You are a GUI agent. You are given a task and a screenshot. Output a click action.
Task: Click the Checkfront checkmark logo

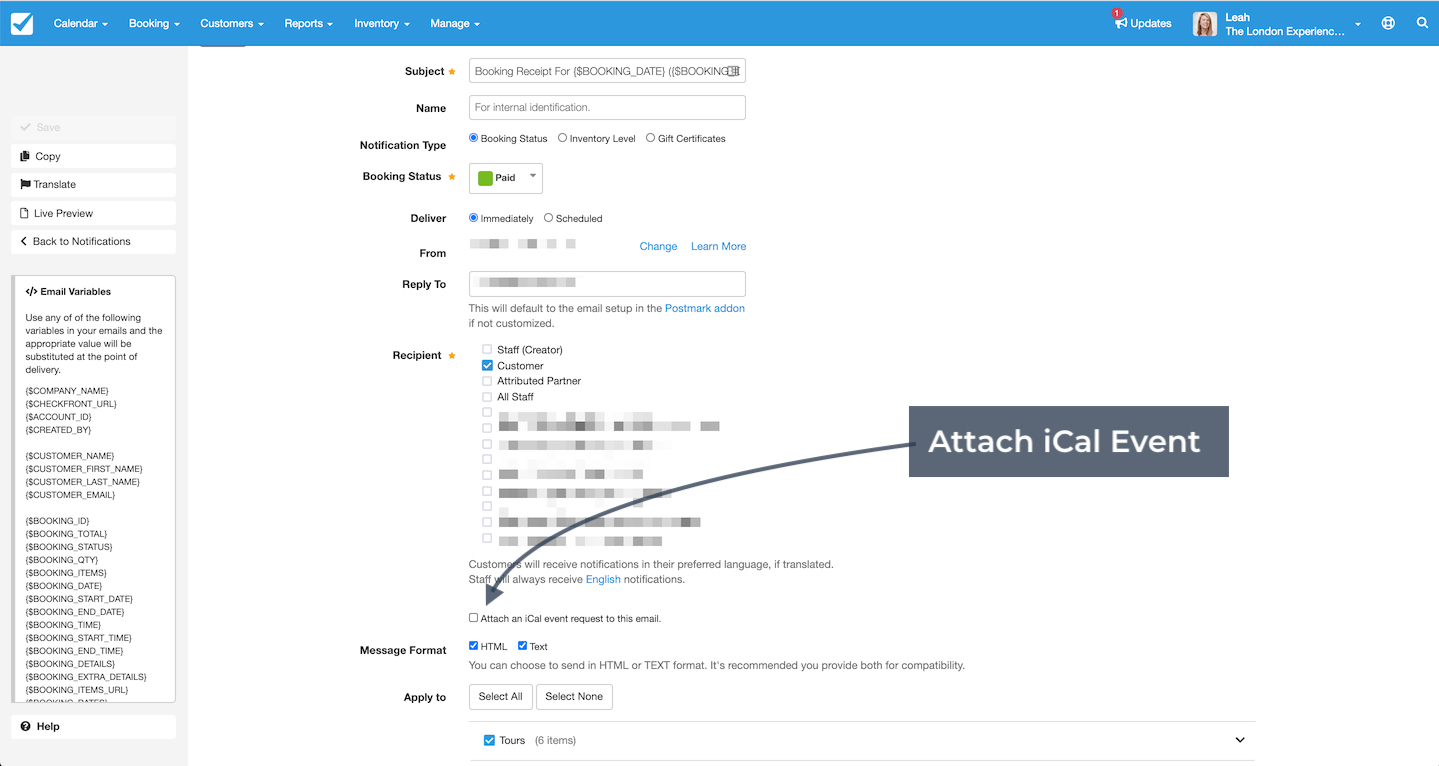[22, 23]
